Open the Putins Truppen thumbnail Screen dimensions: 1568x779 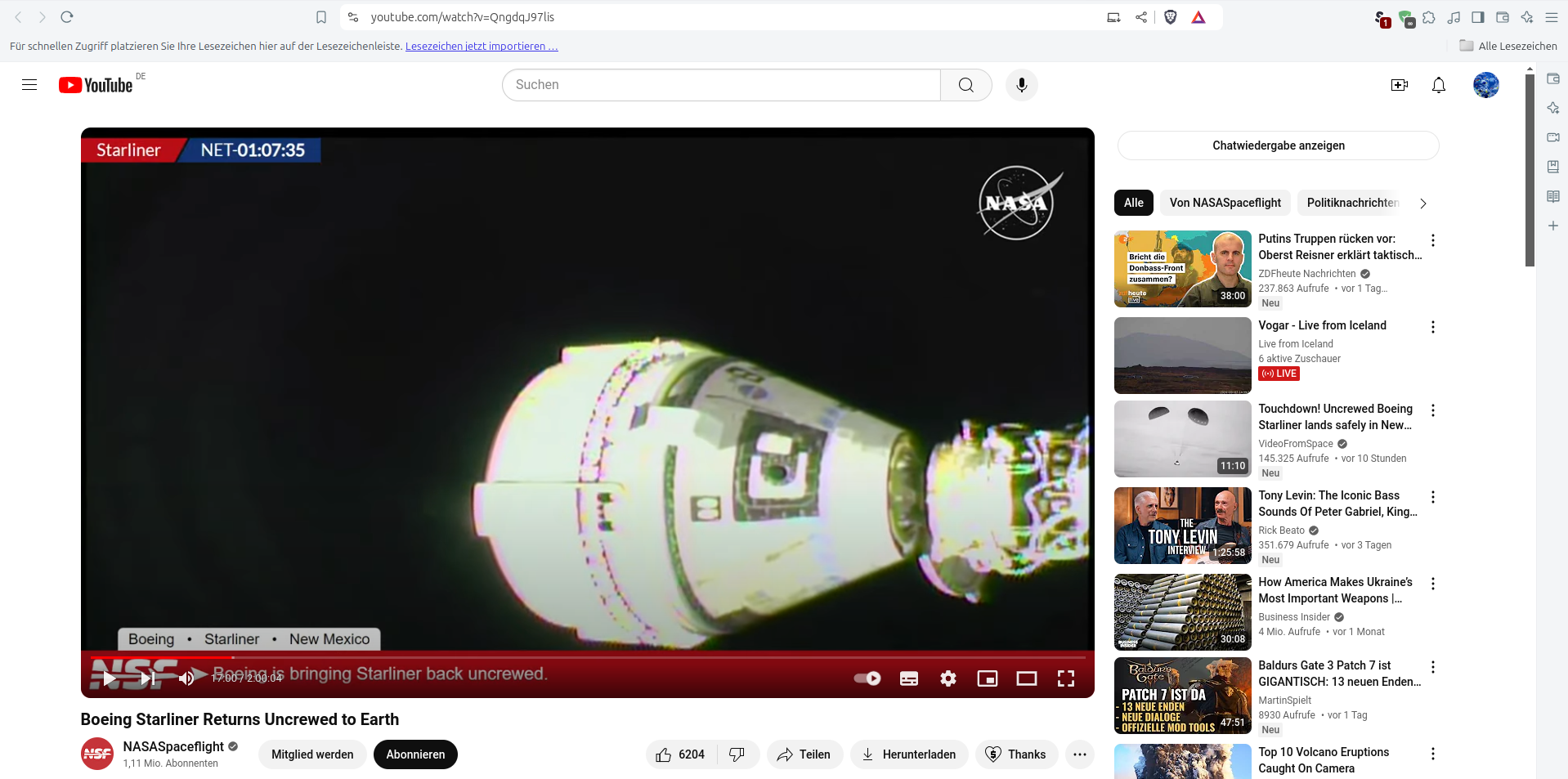coord(1182,269)
